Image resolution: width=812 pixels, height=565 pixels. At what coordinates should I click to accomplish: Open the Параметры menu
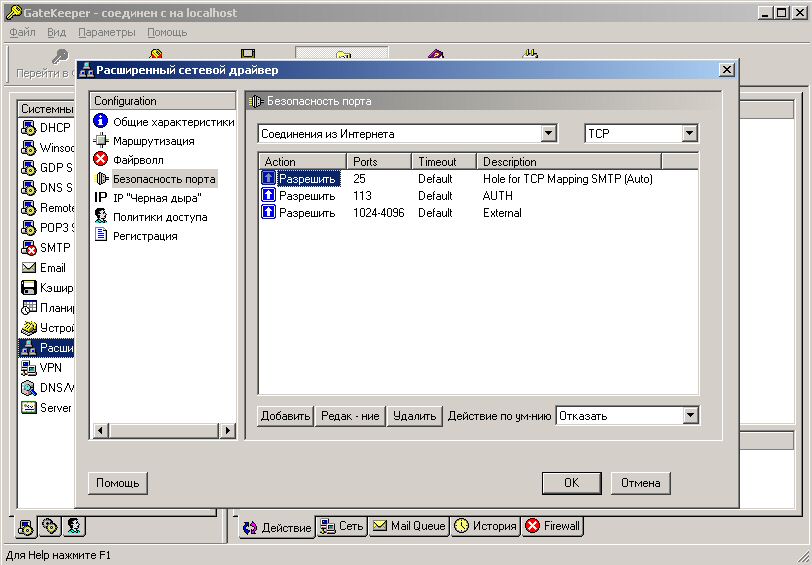point(107,32)
